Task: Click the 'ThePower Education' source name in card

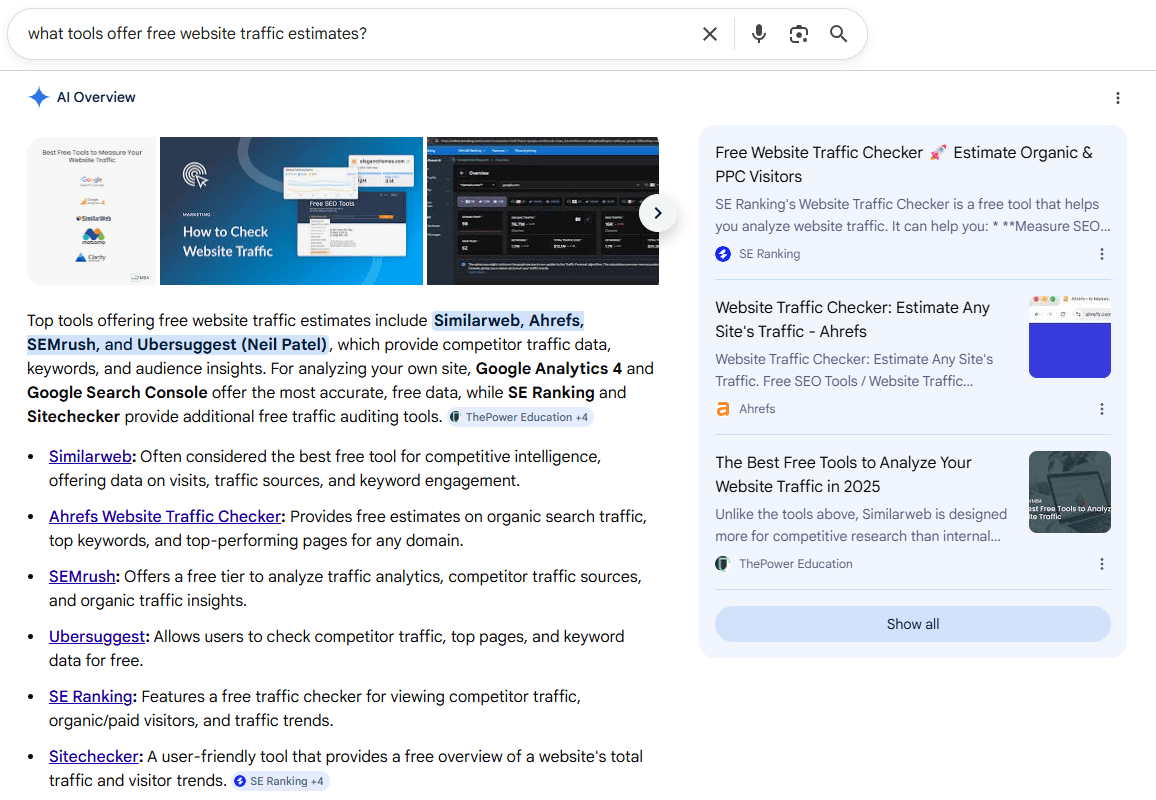Action: [795, 563]
